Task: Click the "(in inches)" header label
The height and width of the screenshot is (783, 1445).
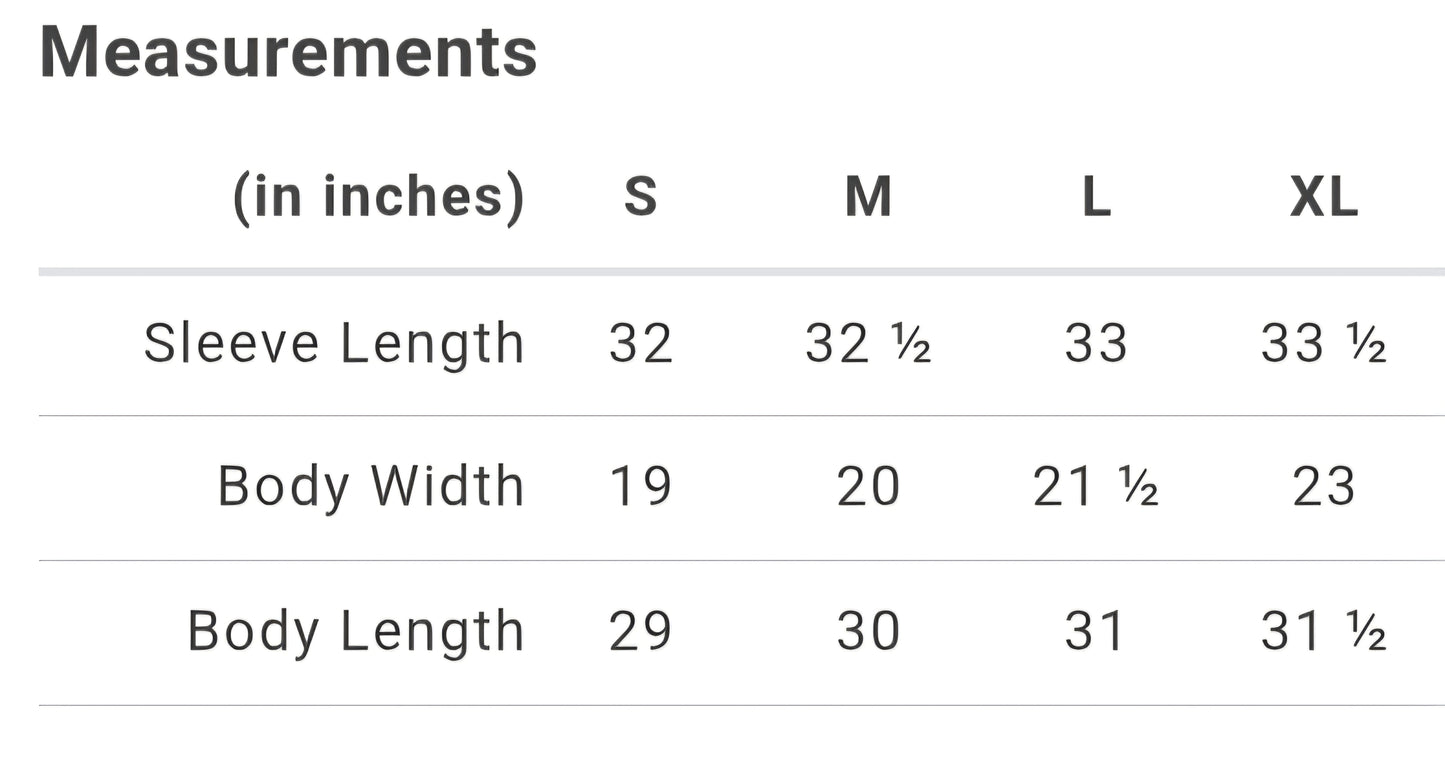Action: pyautogui.click(x=378, y=196)
